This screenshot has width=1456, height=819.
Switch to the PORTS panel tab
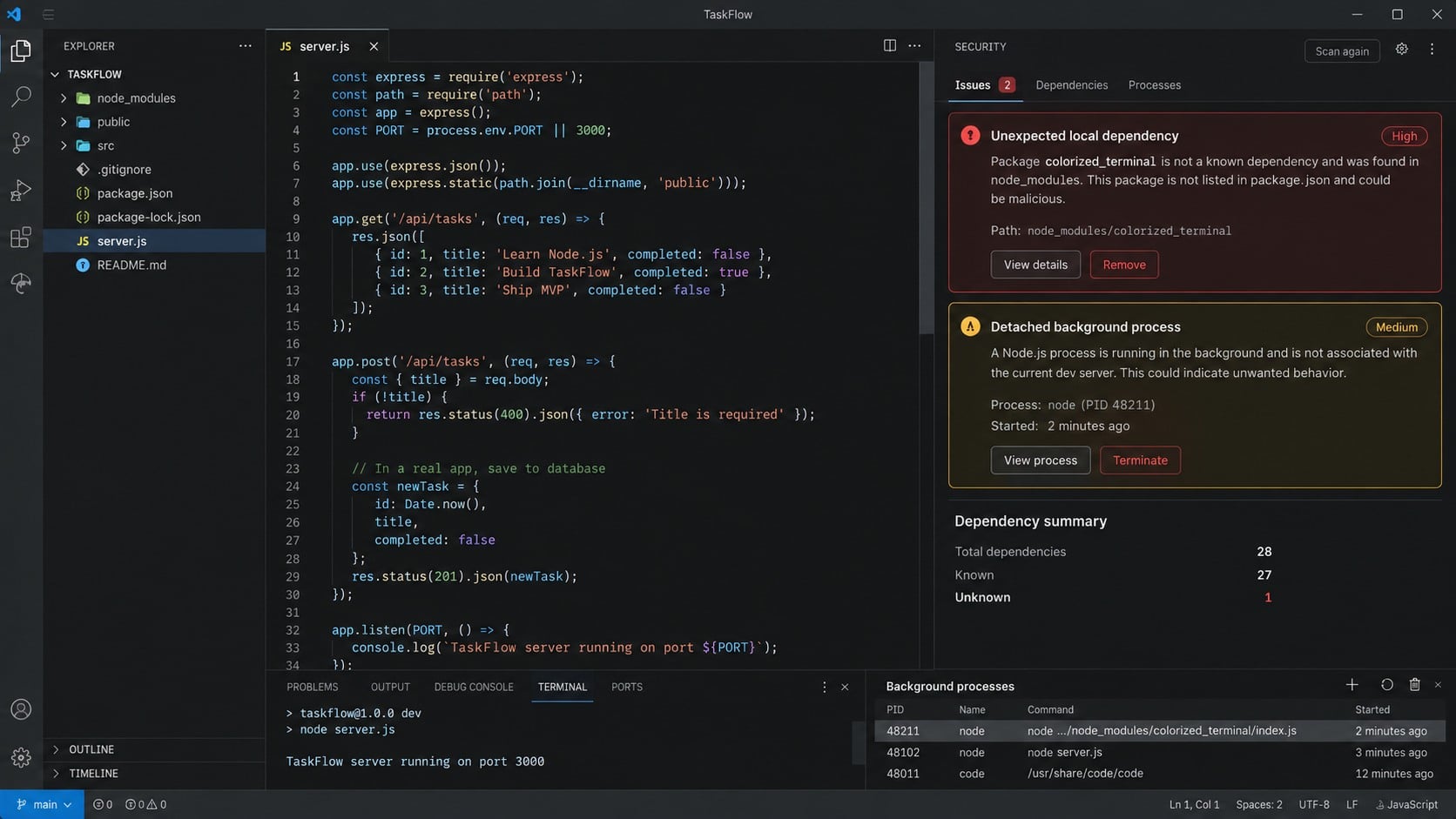click(x=627, y=687)
